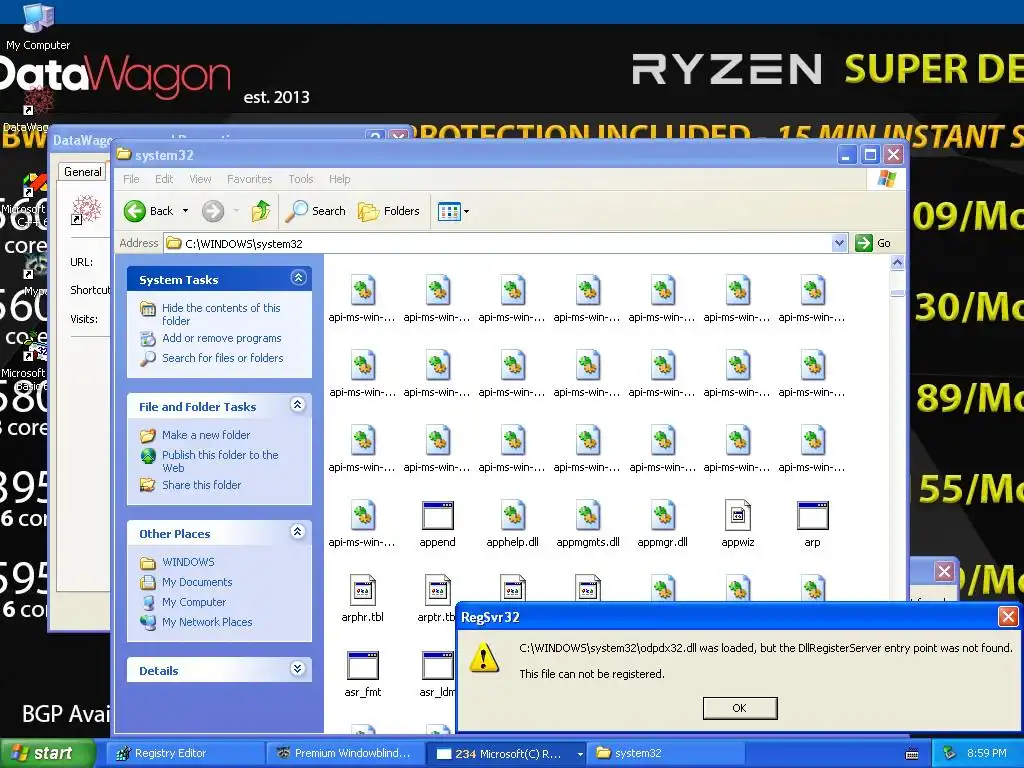Click Search for files or folders link
1024x768 pixels.
223,358
